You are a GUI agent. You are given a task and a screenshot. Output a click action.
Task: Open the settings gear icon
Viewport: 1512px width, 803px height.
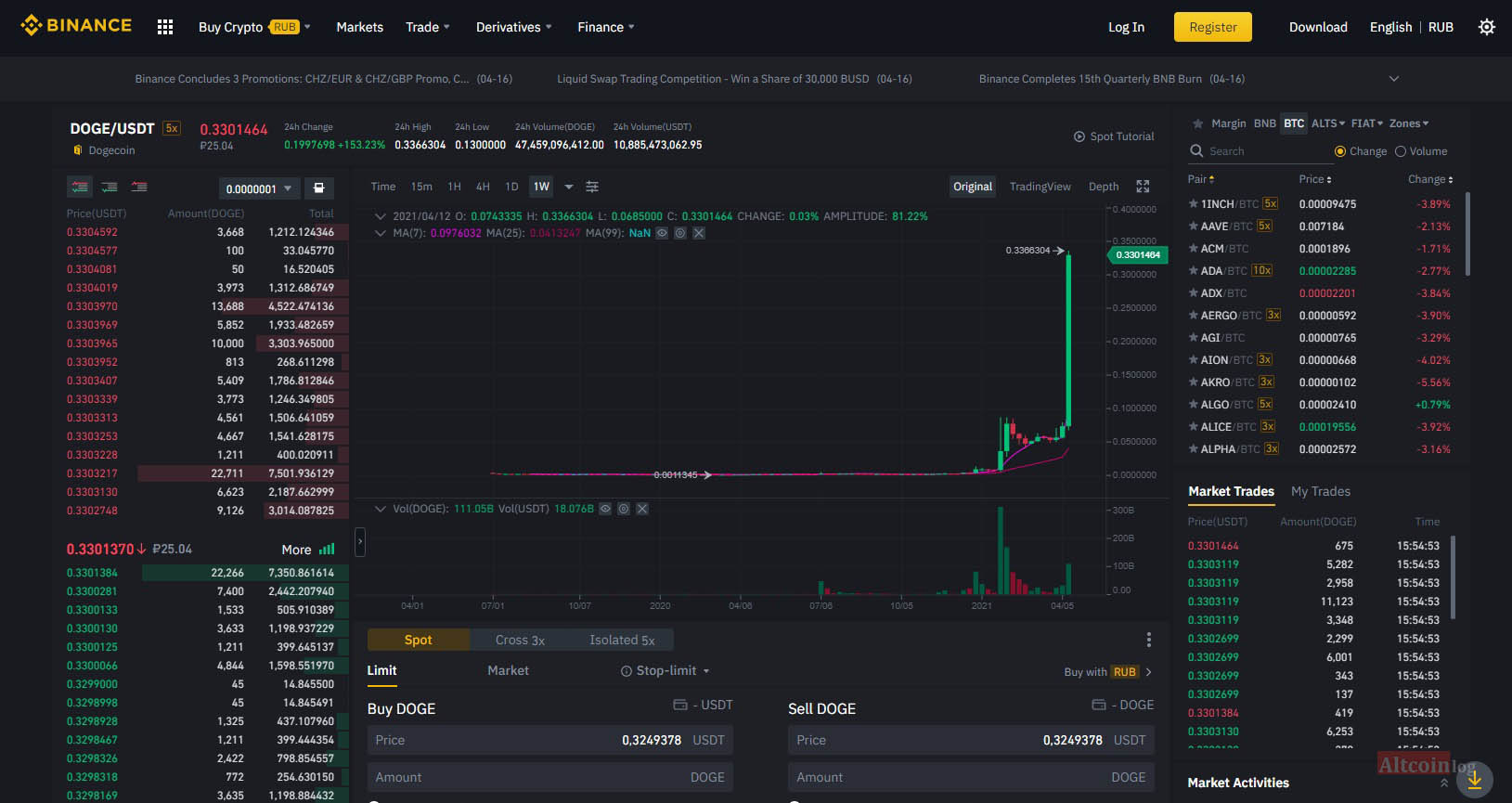[1486, 27]
